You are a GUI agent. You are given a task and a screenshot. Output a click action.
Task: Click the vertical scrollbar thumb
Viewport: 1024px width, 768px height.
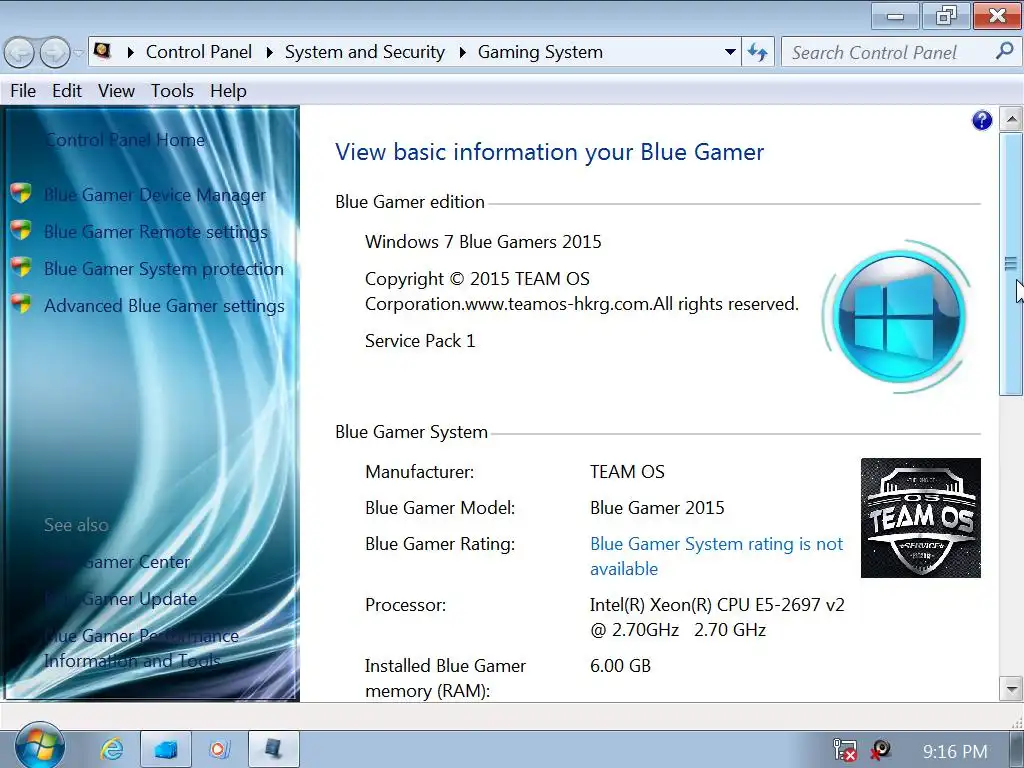(x=1011, y=264)
